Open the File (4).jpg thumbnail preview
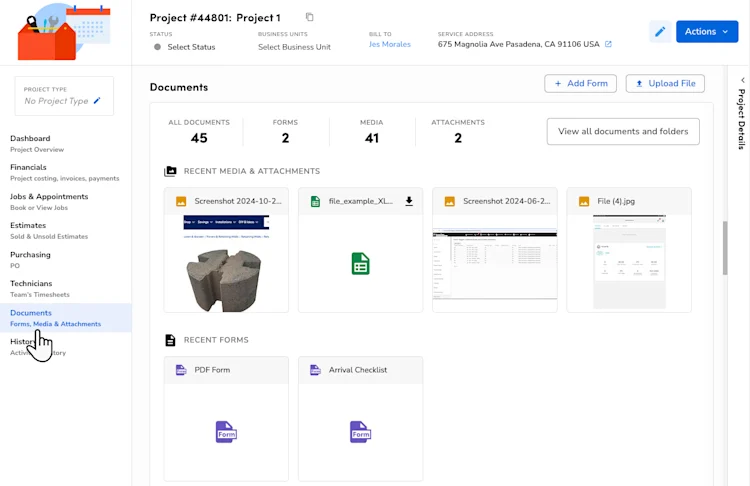Screen dimensions: 750x486 click(629, 262)
